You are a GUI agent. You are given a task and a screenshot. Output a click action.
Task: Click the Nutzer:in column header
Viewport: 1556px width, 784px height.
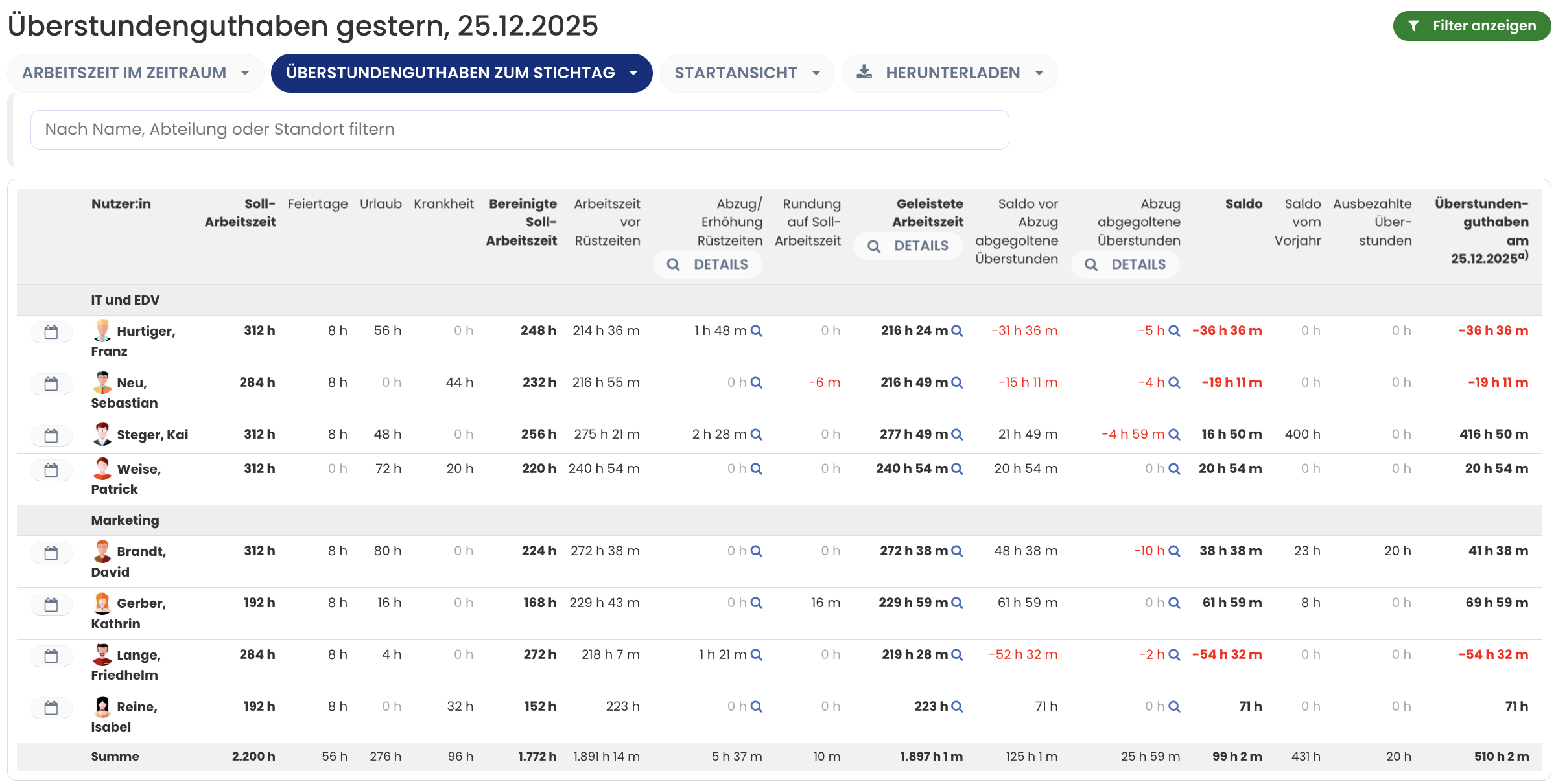(x=121, y=203)
